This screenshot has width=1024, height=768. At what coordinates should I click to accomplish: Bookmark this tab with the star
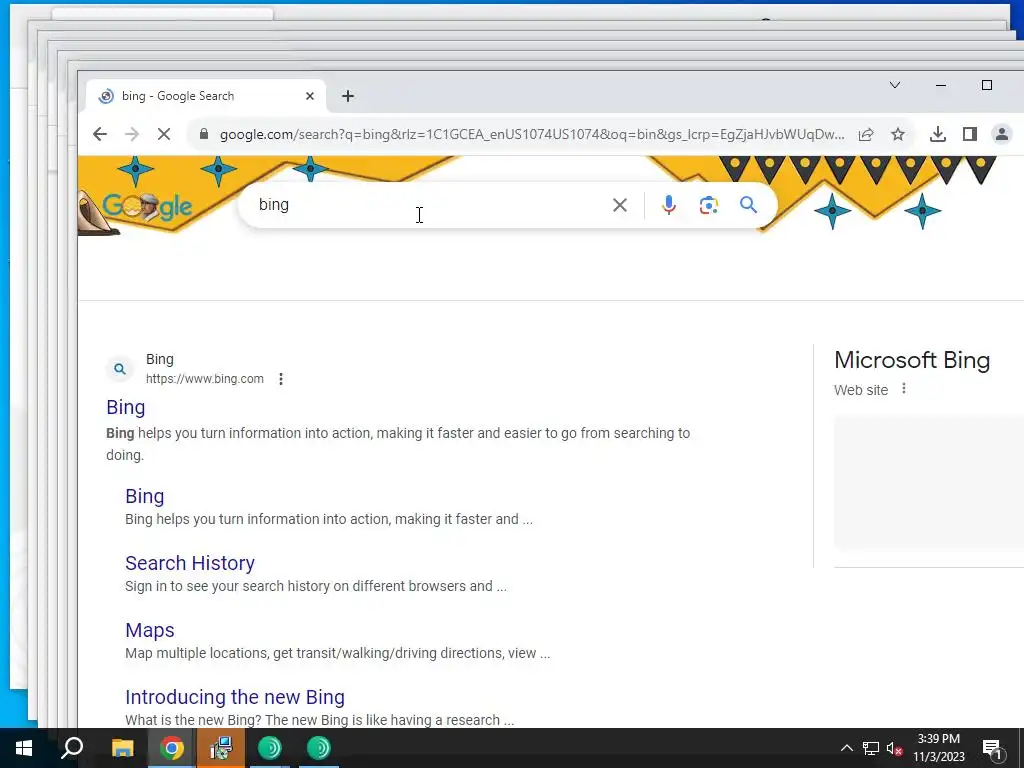898,135
